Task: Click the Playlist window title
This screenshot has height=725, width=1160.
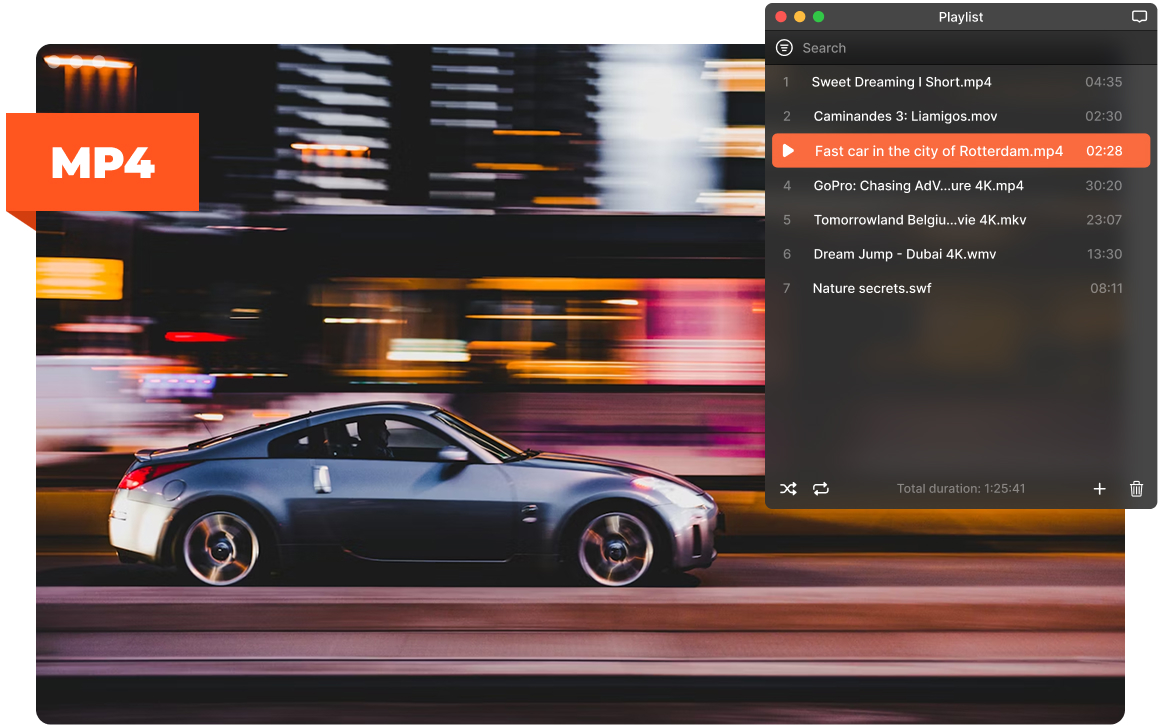Action: pyautogui.click(x=960, y=17)
